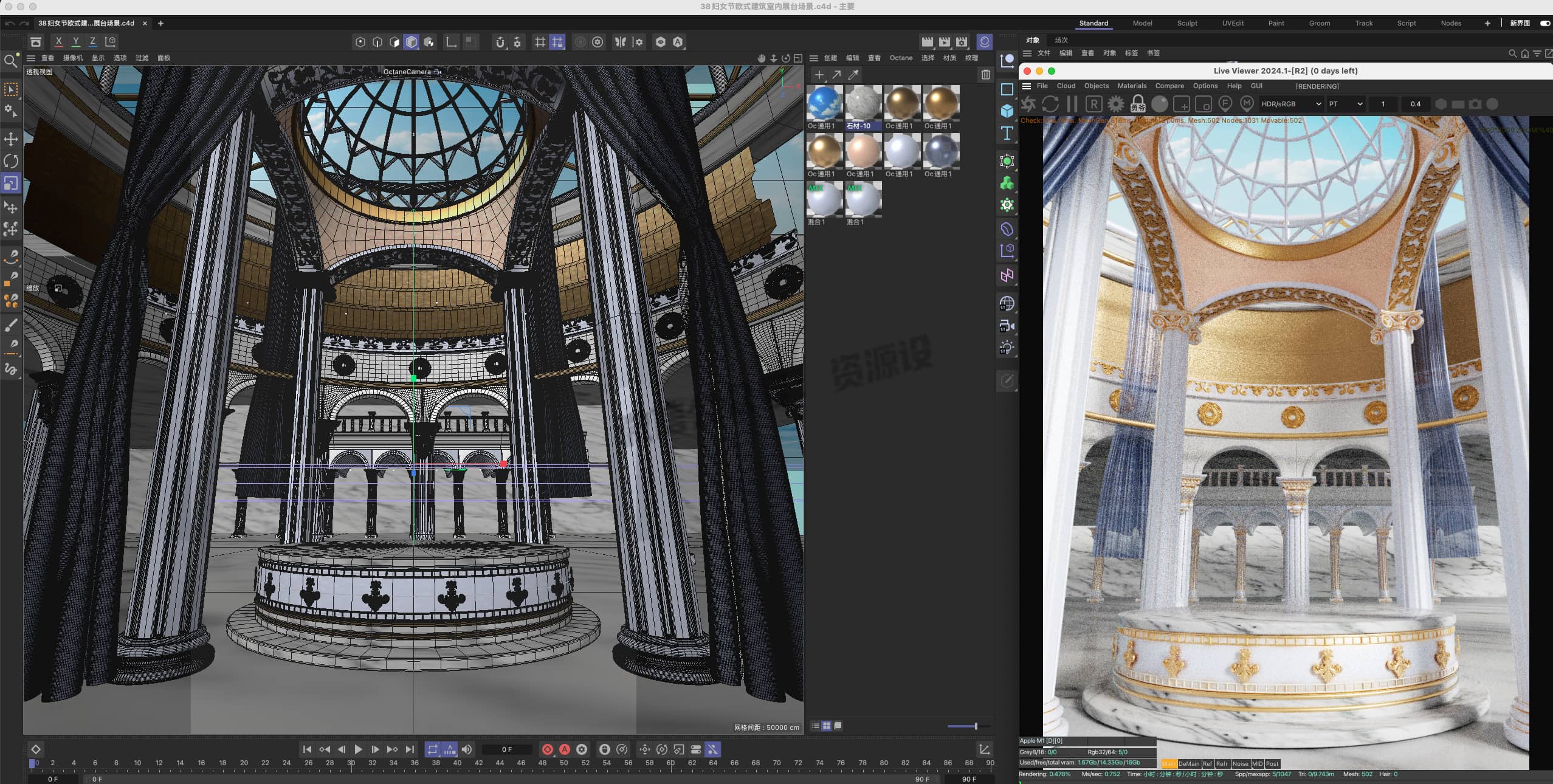This screenshot has width=1553, height=784.
Task: Click the light object icon in palette
Action: click(x=1007, y=348)
